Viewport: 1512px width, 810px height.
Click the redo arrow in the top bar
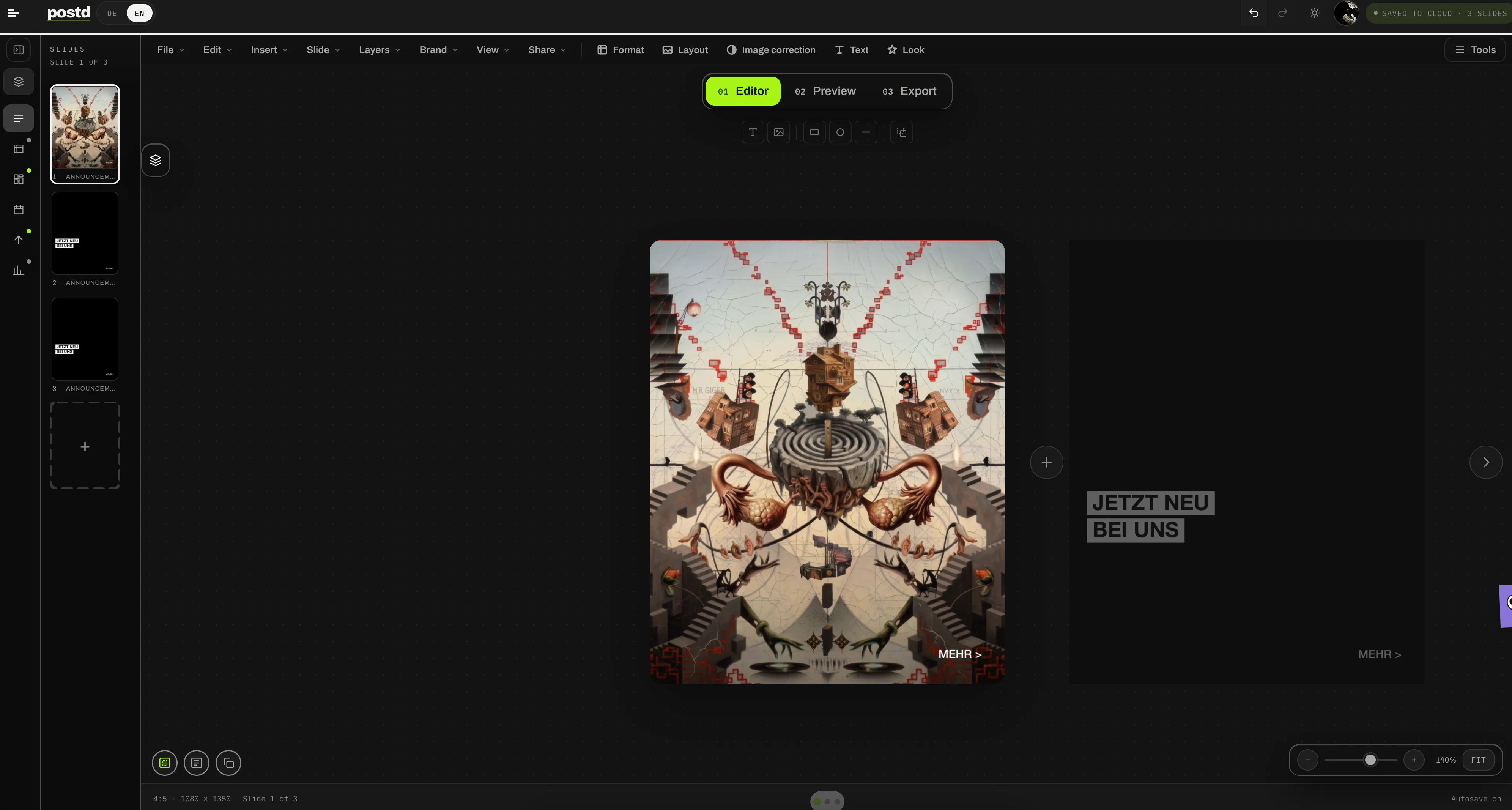pyautogui.click(x=1282, y=13)
